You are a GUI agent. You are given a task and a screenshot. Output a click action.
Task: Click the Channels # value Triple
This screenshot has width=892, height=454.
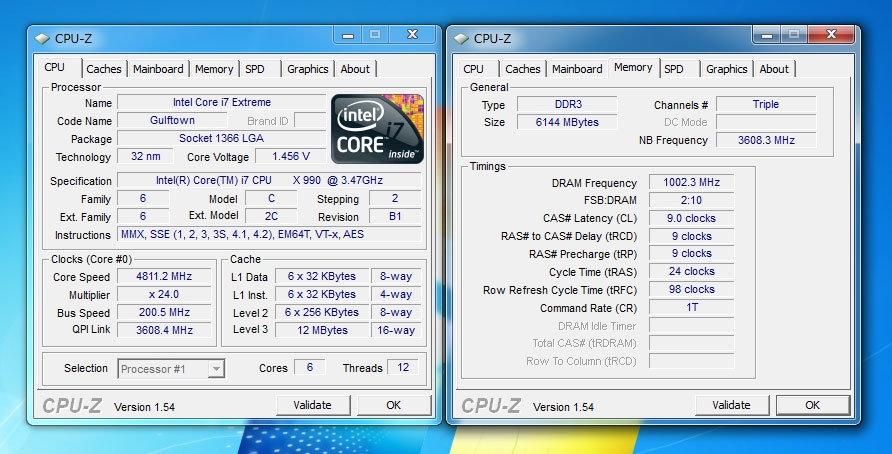[x=766, y=104]
